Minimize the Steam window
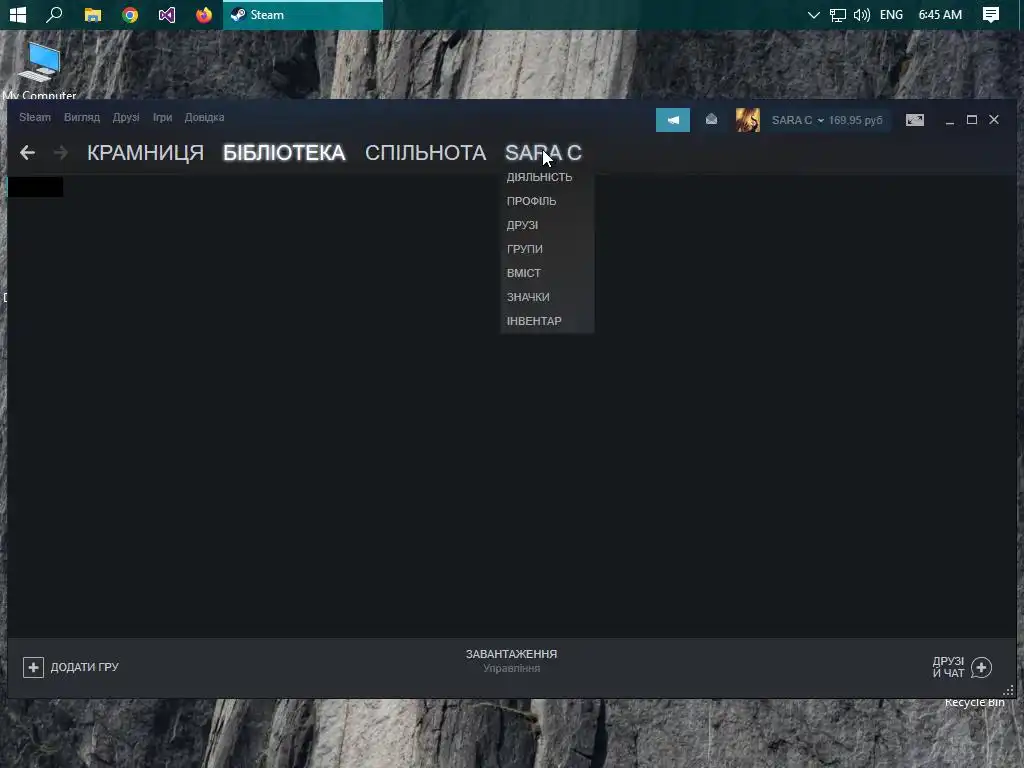The width and height of the screenshot is (1024, 768). point(950,120)
